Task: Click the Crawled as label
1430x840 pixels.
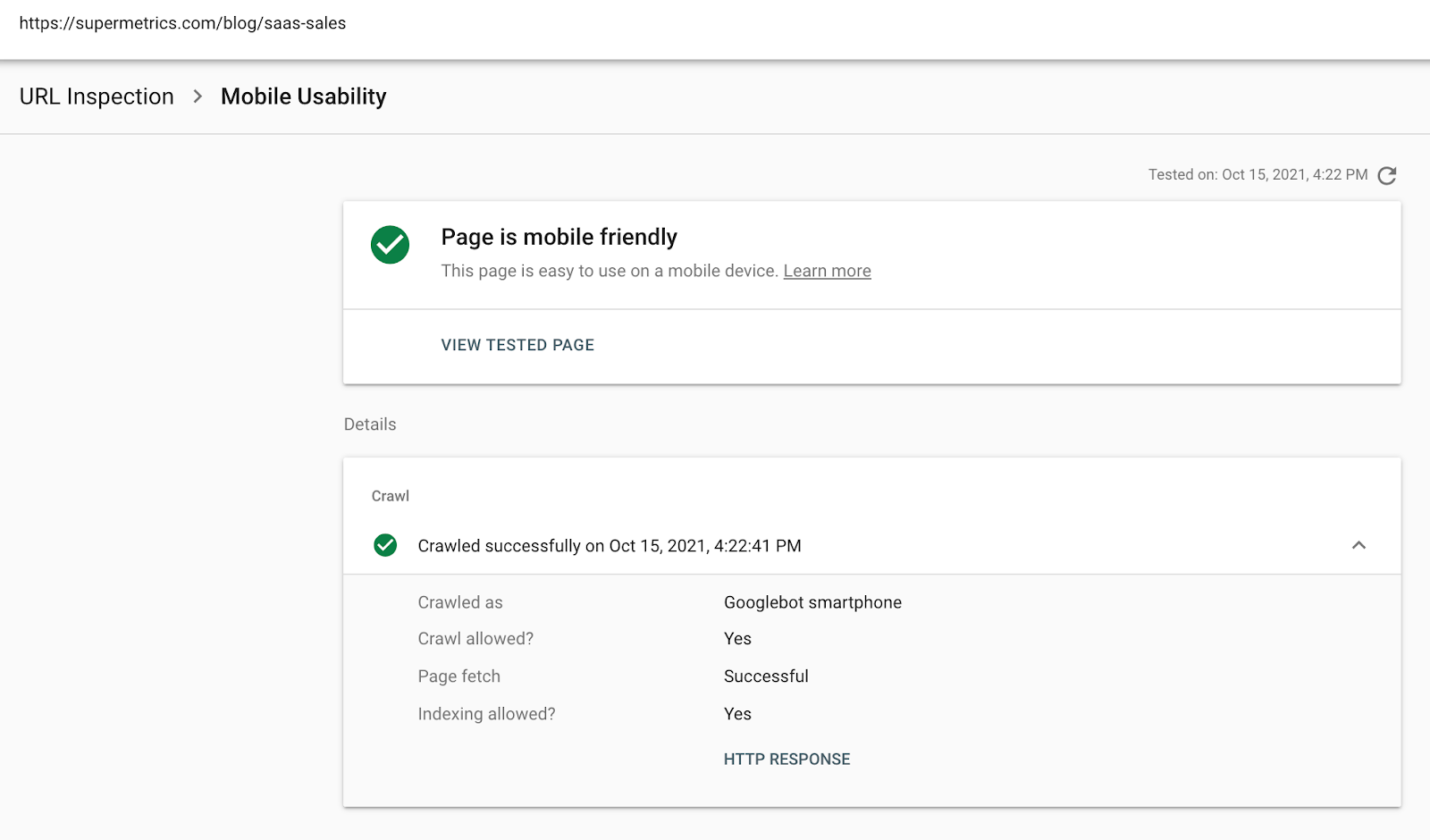Action: pos(460,602)
